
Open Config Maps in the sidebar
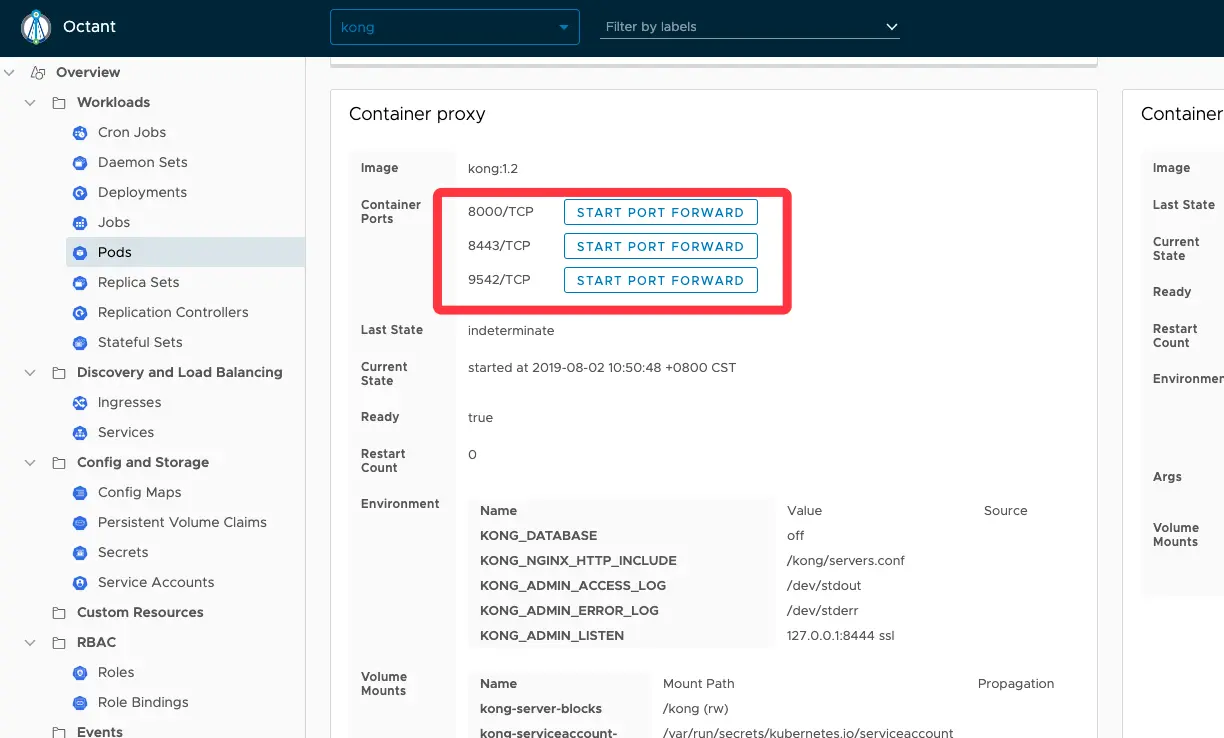140,492
